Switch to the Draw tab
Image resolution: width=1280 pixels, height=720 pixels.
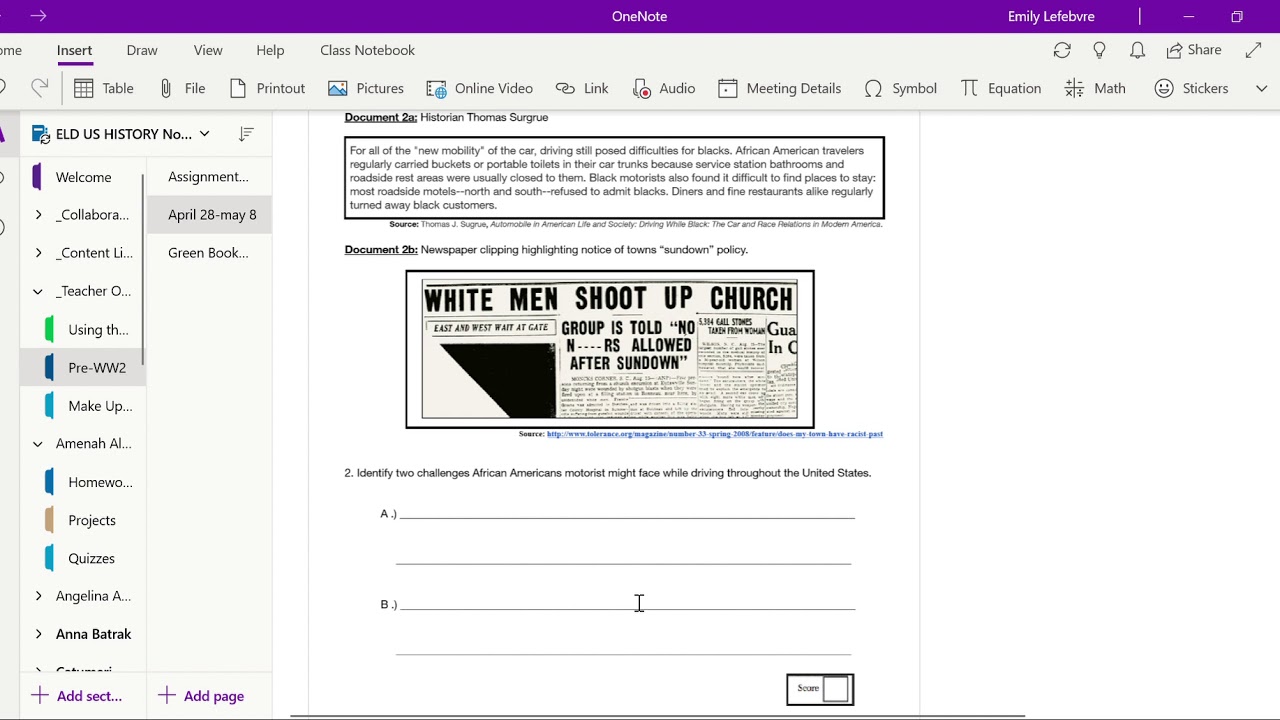pyautogui.click(x=142, y=50)
